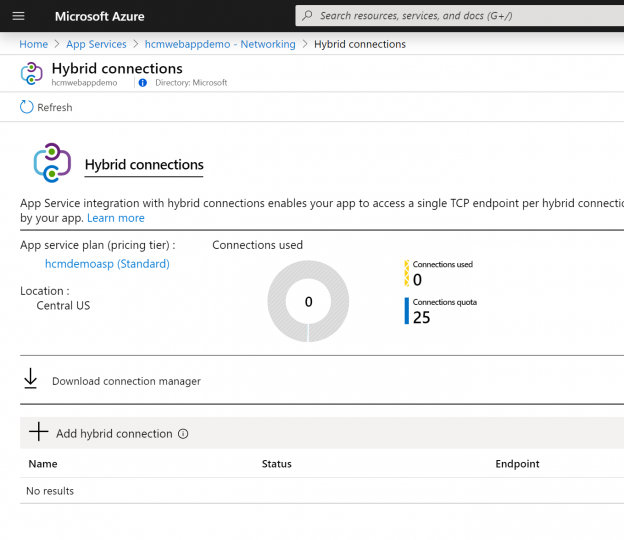624x540 pixels.
Task: Click Central US location value
Action: [63, 306]
